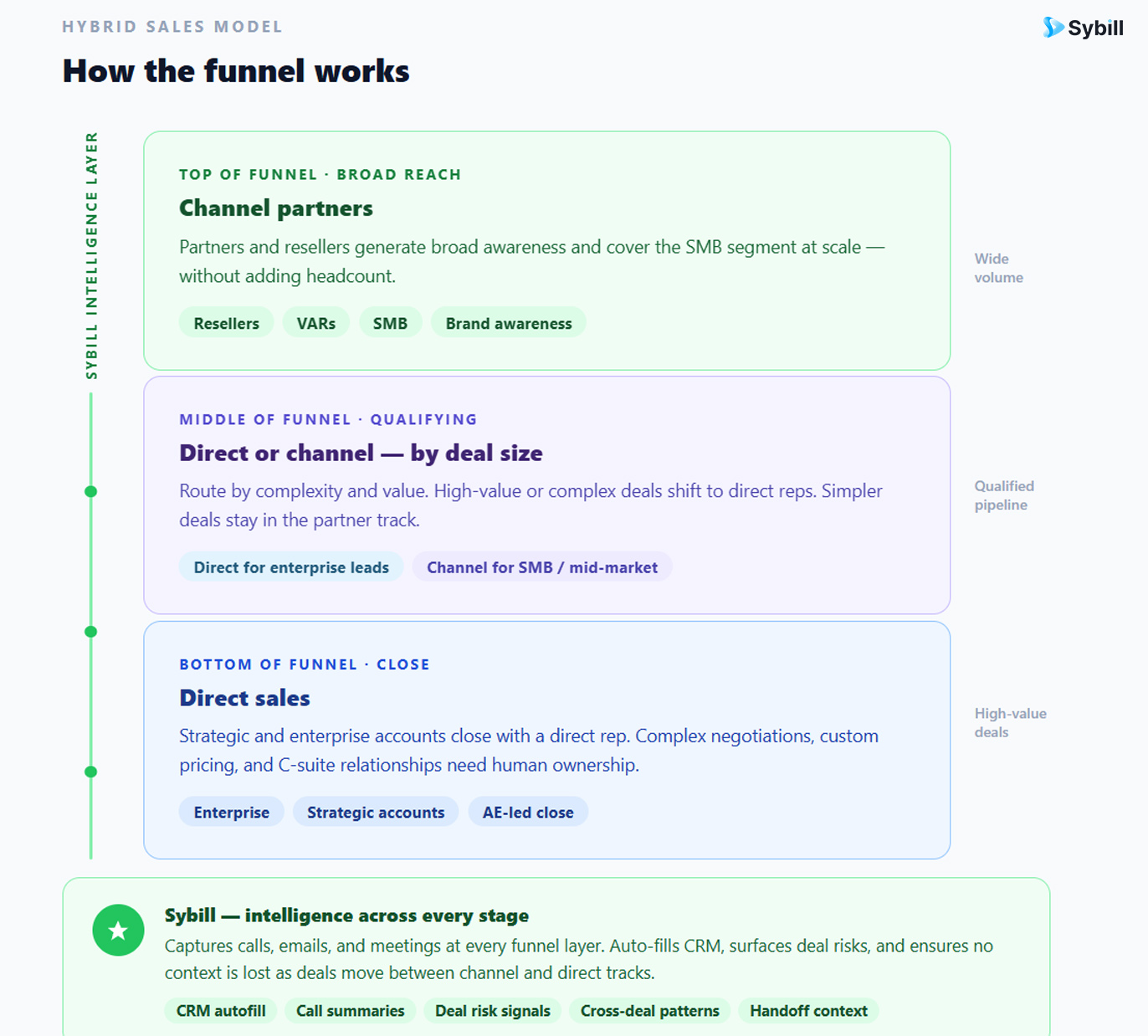
Task: Click the Call summaries tag
Action: coord(351,1011)
